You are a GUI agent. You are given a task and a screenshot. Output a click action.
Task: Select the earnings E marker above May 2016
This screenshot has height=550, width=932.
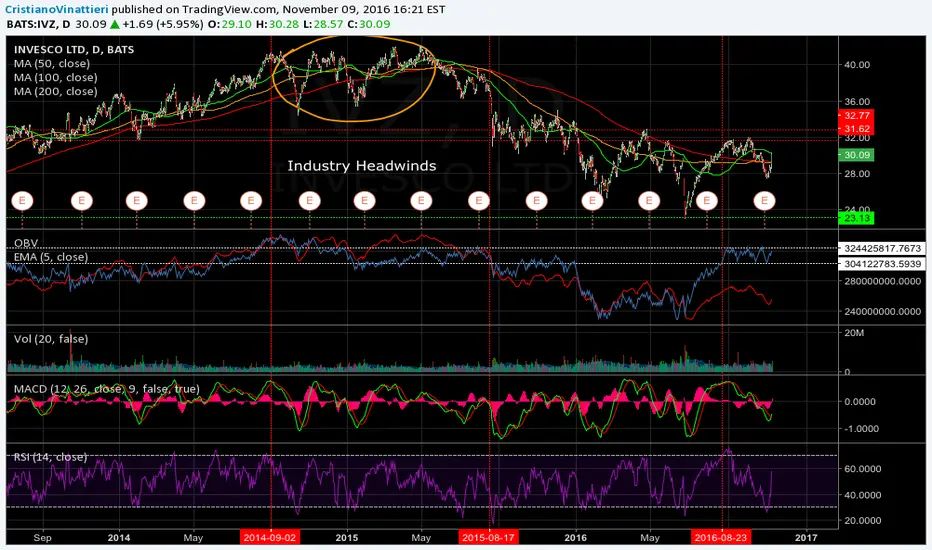click(649, 201)
